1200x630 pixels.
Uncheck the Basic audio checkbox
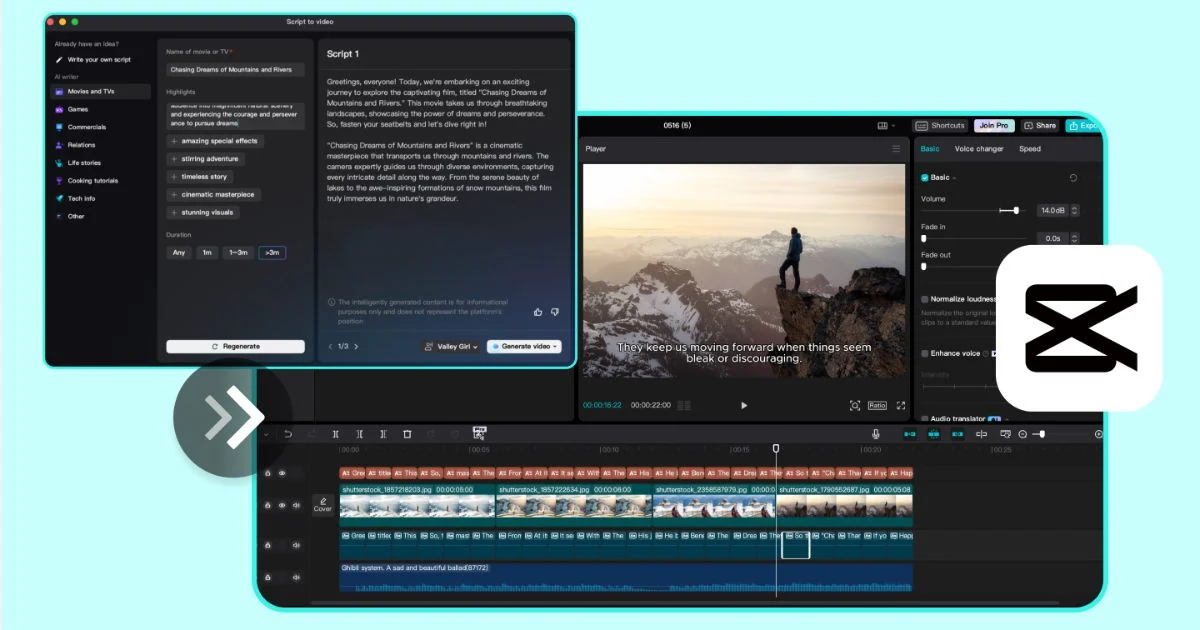(x=925, y=178)
